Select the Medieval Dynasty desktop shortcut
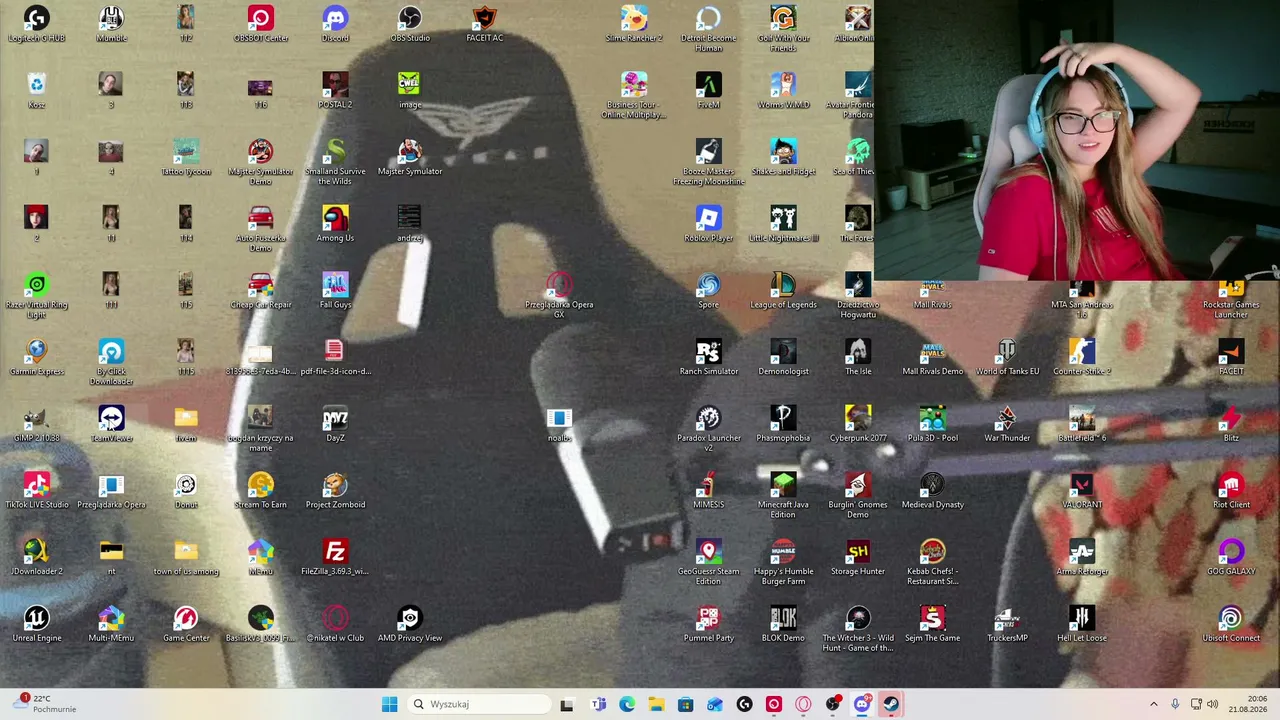This screenshot has height=720, width=1280. tap(932, 491)
